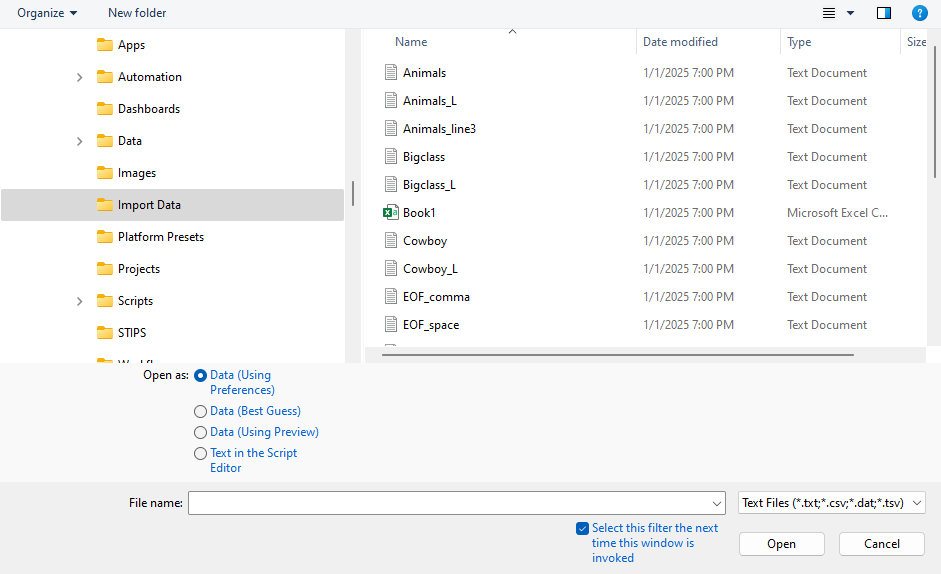Click the Platform Presets folder icon
Viewport: 941px width, 574px height.
[104, 237]
